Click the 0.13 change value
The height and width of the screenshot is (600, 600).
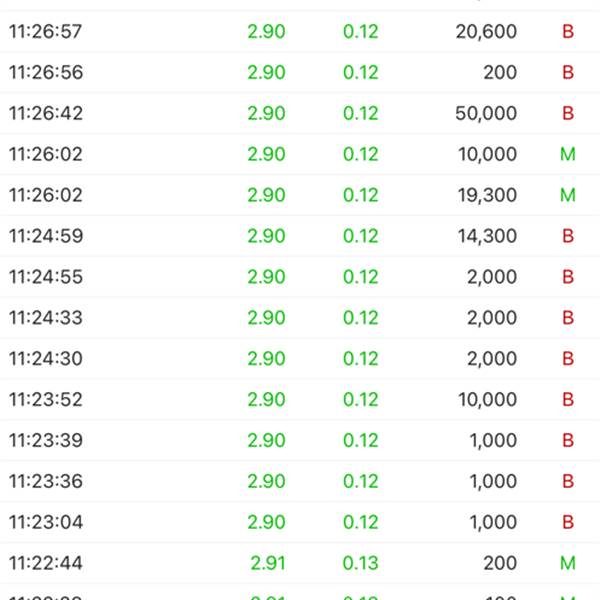pyautogui.click(x=360, y=563)
